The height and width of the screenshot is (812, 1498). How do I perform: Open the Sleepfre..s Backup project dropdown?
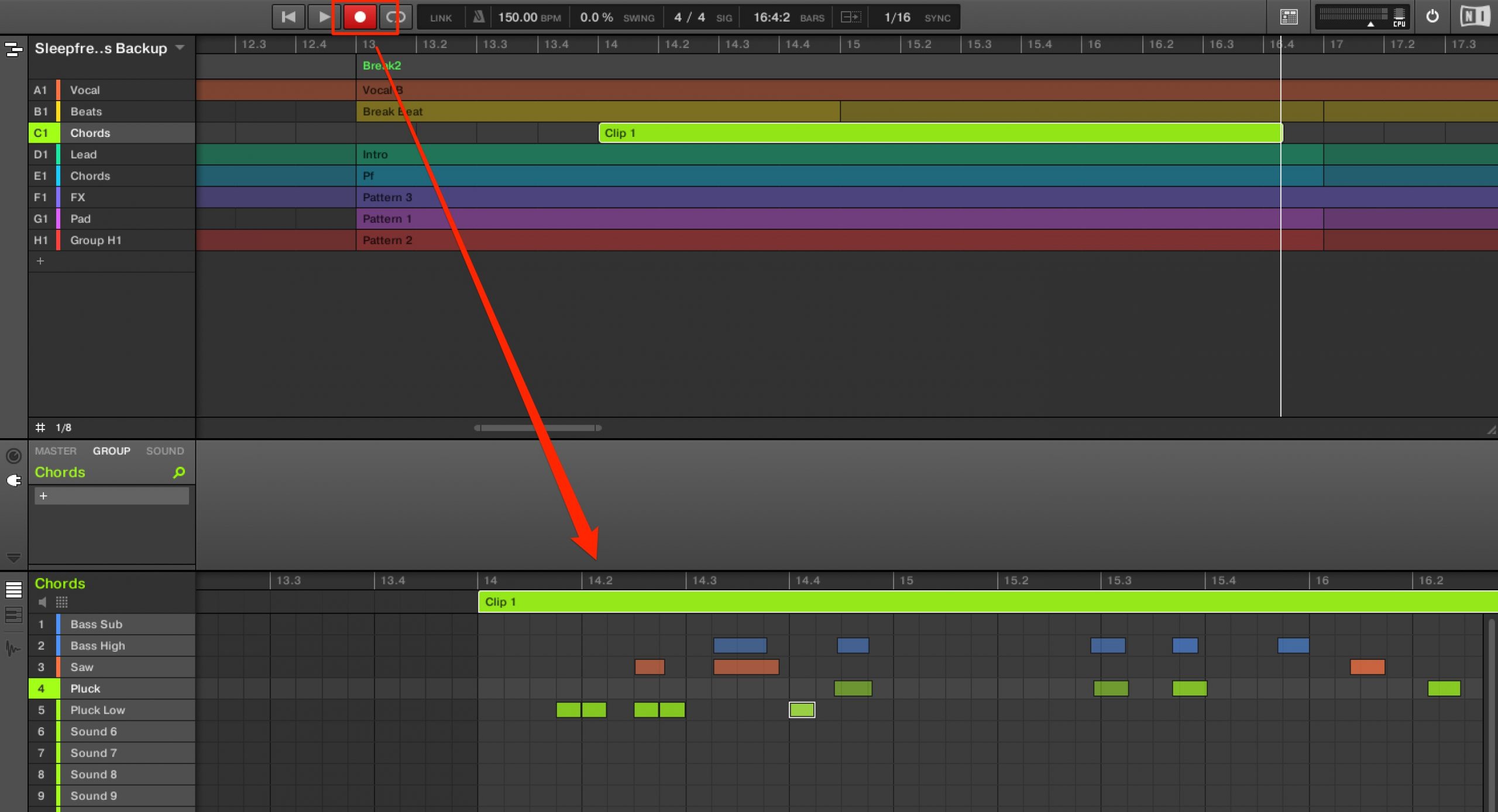click(180, 47)
